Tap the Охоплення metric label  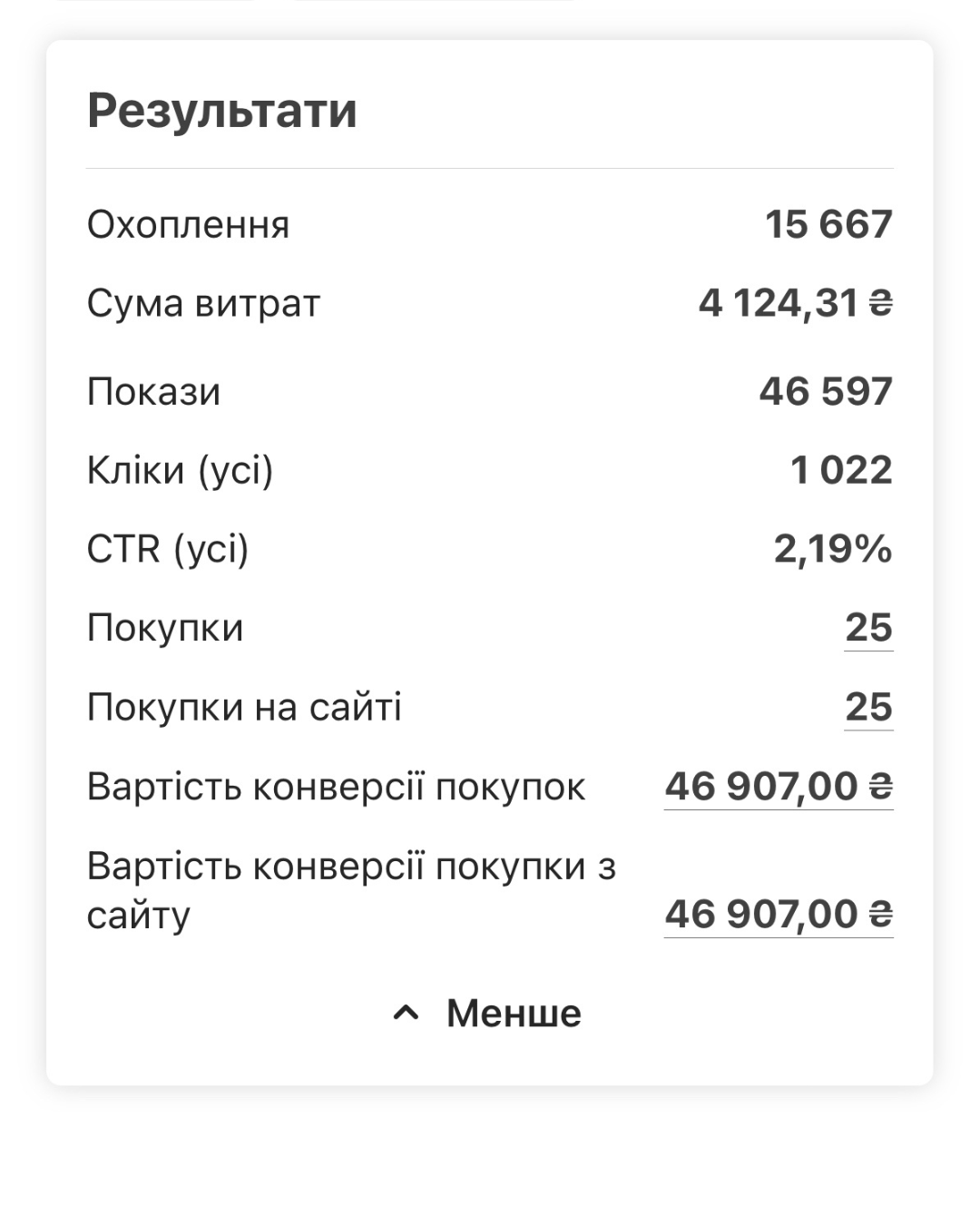tap(188, 225)
